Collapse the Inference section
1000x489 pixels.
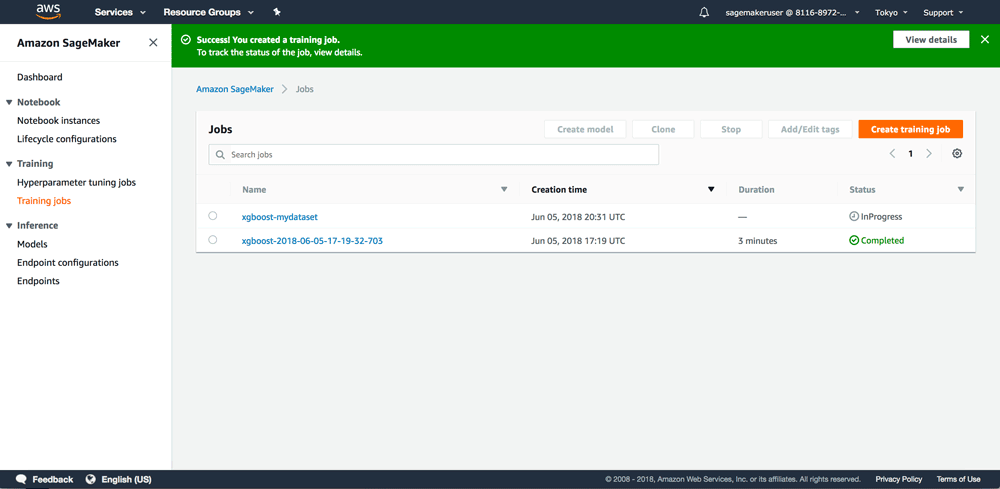[9, 226]
